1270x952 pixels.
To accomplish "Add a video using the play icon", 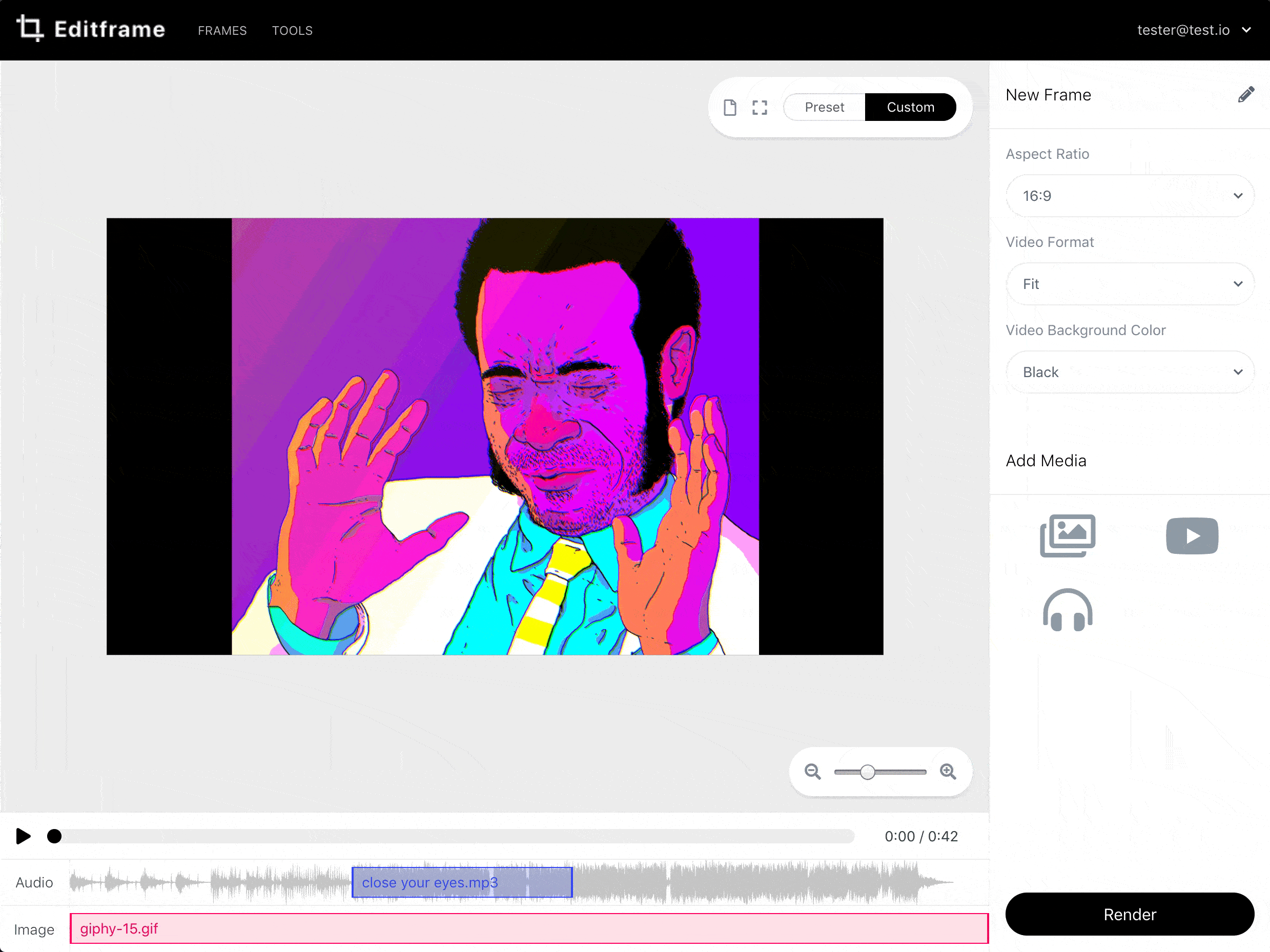I will point(1192,535).
